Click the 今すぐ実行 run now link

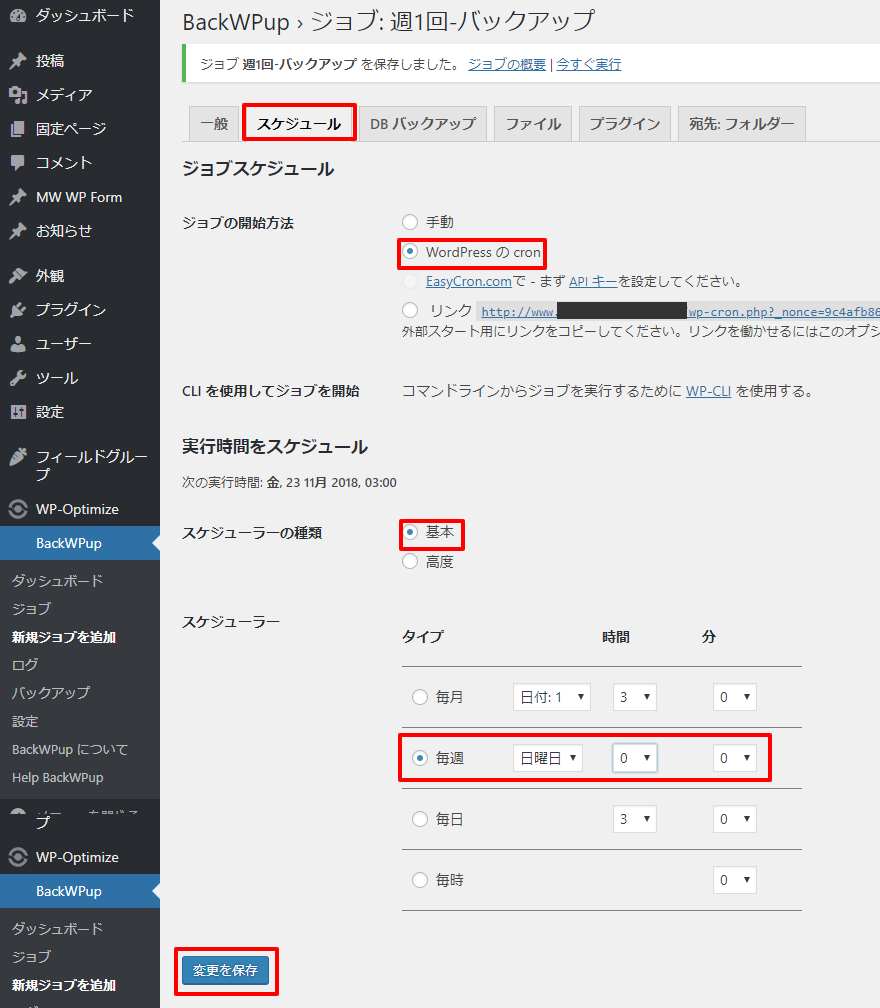(588, 64)
